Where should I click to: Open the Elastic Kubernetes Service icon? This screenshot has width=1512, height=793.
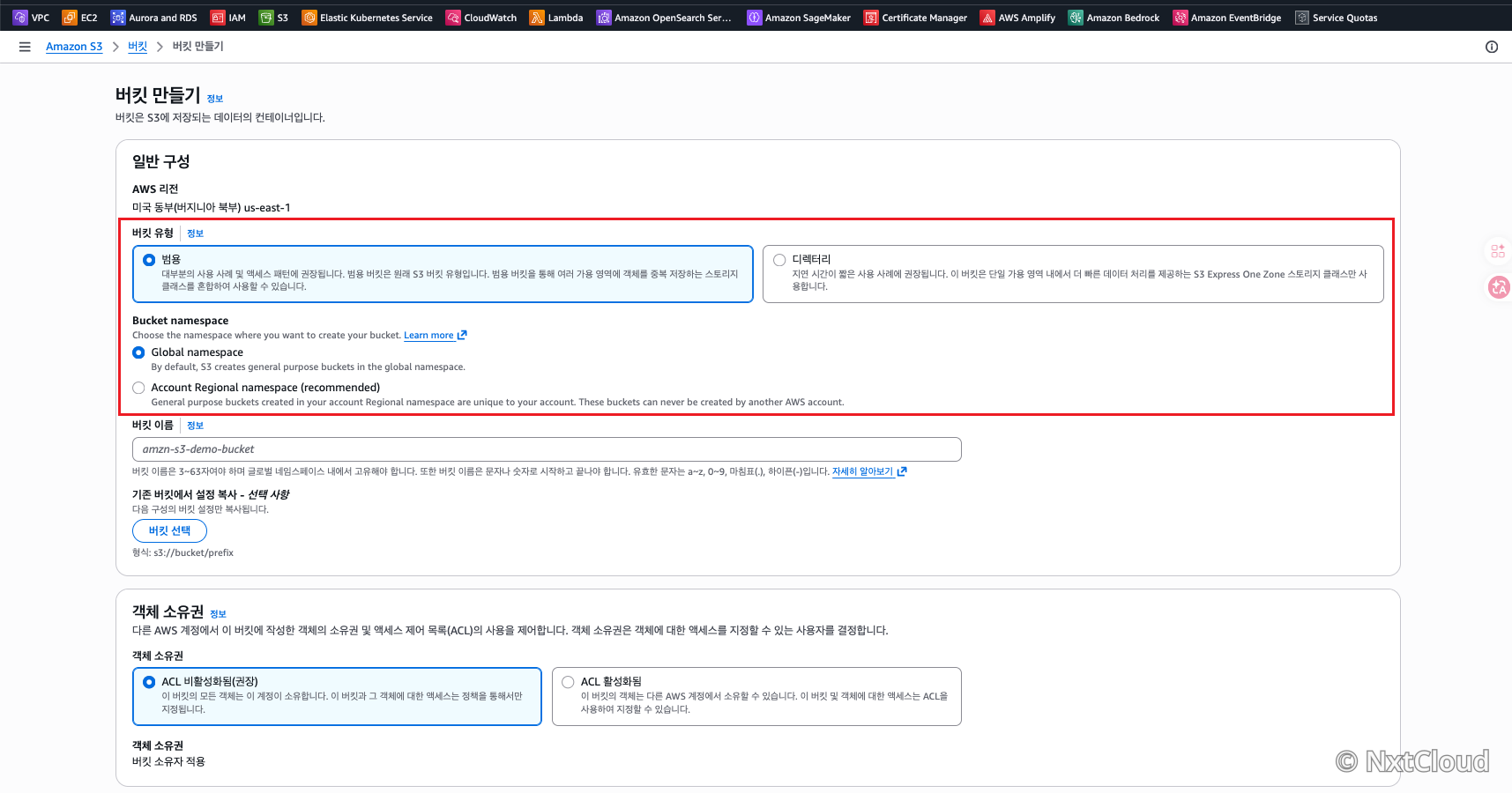pyautogui.click(x=309, y=18)
